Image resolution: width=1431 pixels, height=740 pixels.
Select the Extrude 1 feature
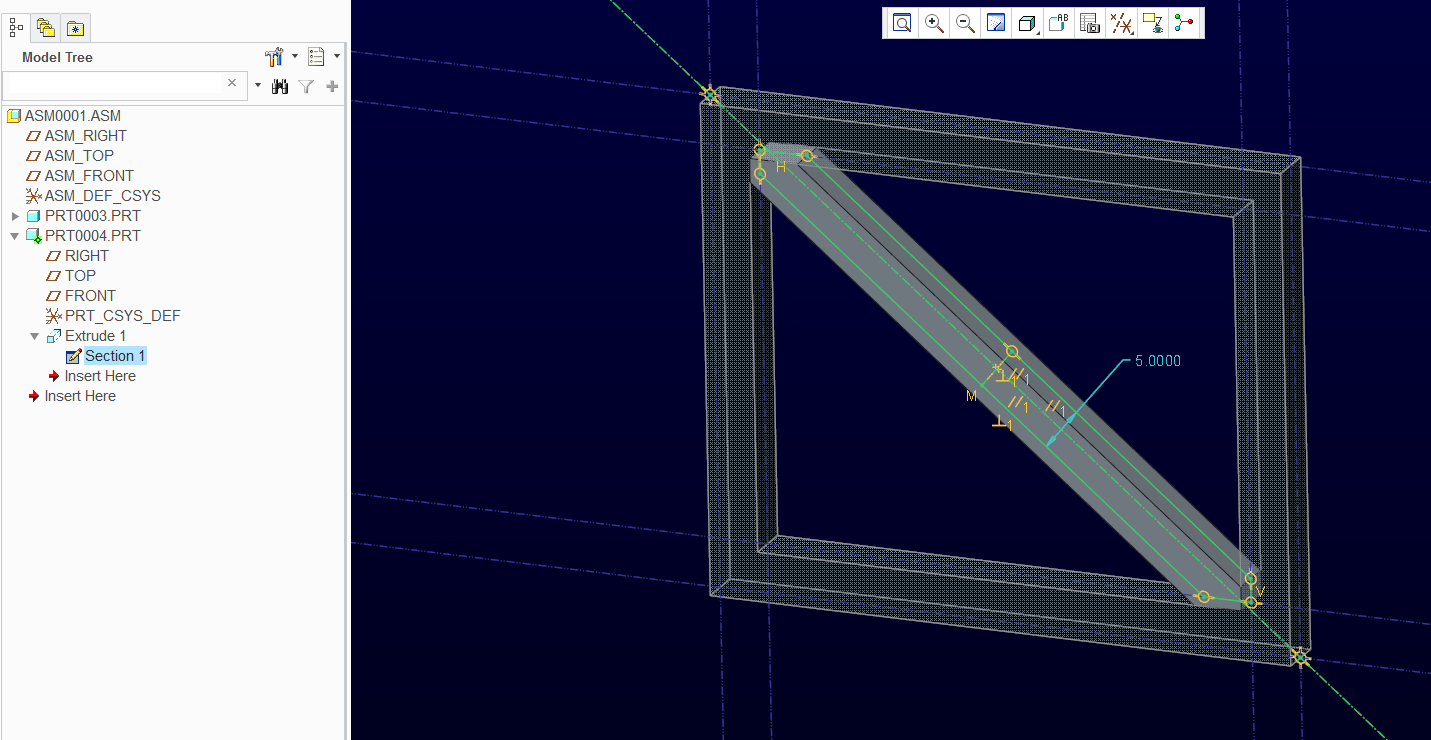95,336
